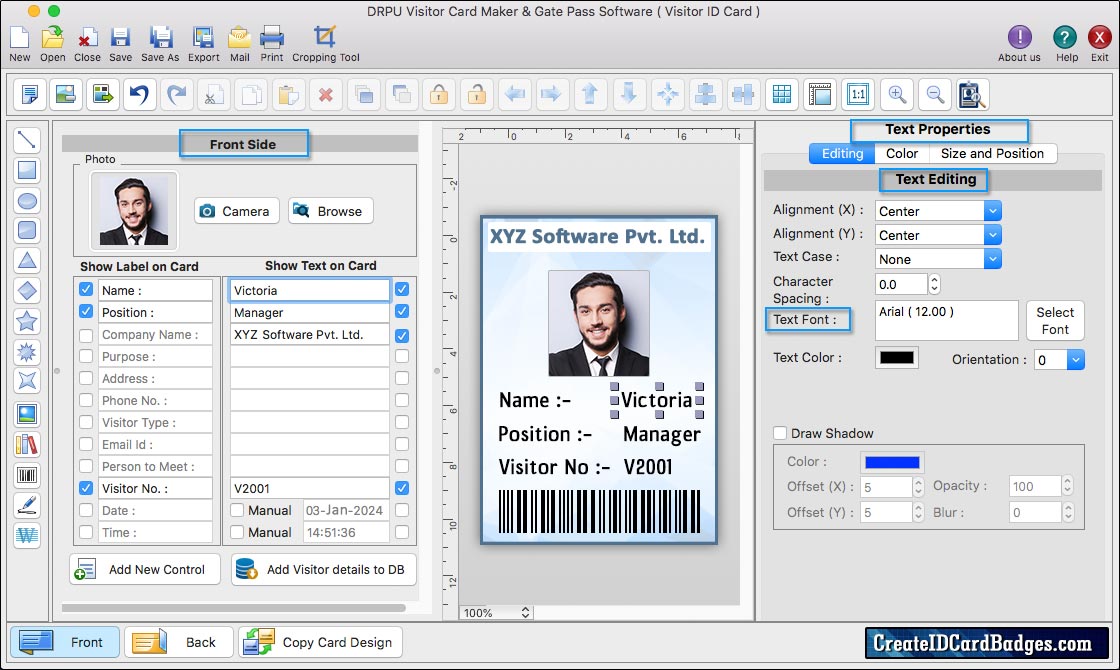1120x670 pixels.
Task: Click the Zoom Out magnifier icon
Action: [935, 94]
